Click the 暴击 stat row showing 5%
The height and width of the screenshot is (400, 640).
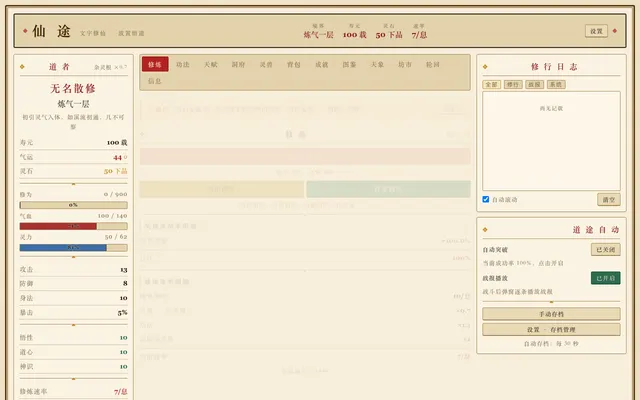(x=73, y=312)
